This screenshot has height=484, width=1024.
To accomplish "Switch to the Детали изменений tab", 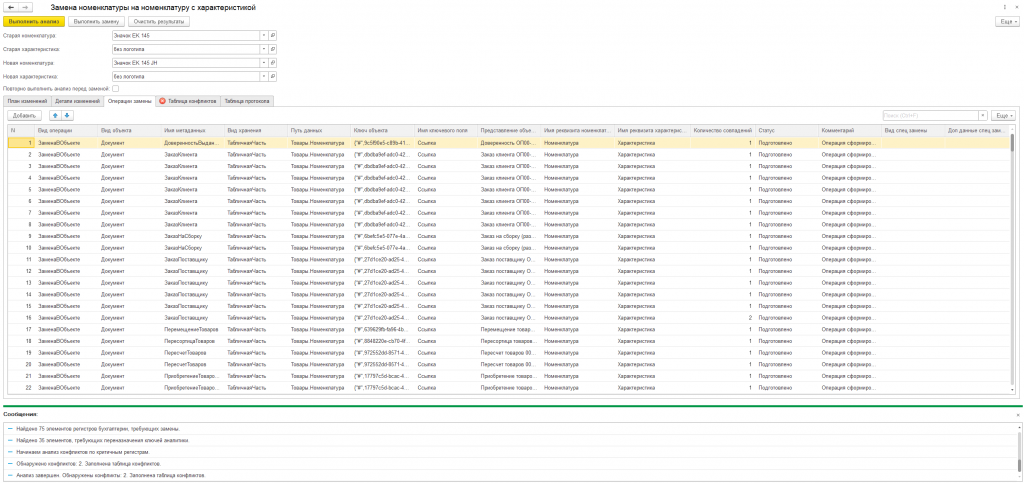I will (76, 101).
